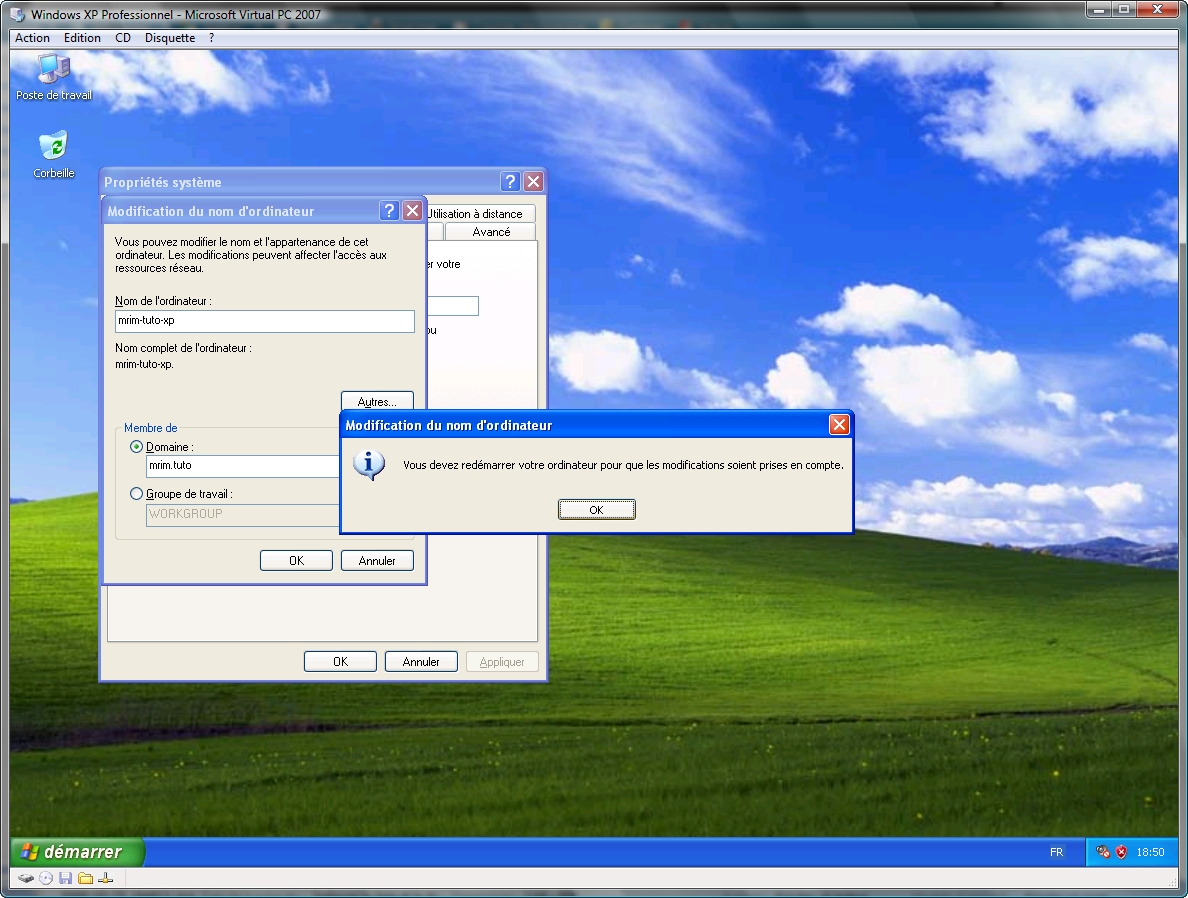The height and width of the screenshot is (898, 1188).
Task: Click Annuler in the computer name modification dialog
Action: coord(377,561)
